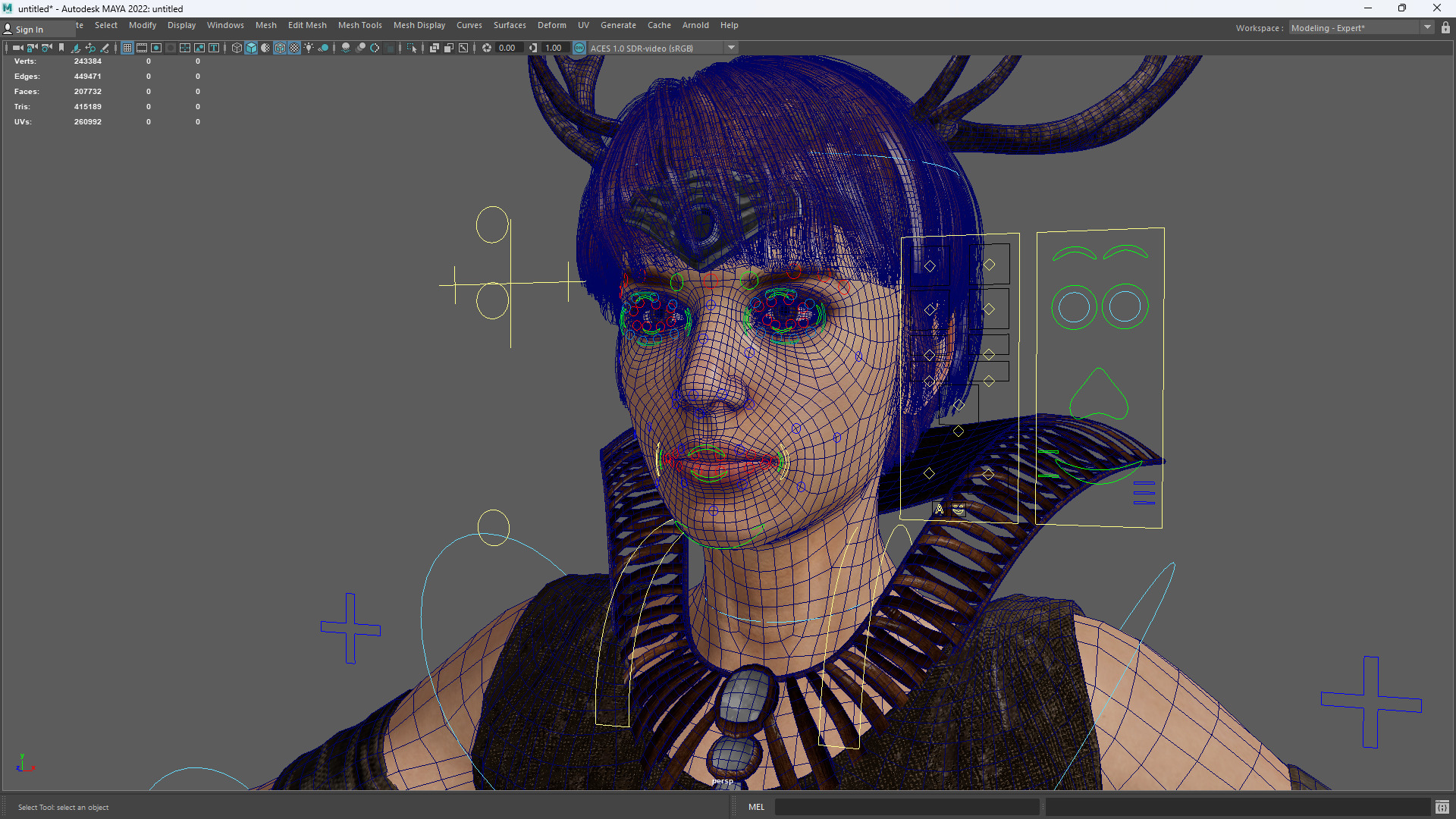Screen dimensions: 1456x819
Task: Open the Arnold menu
Action: [695, 25]
